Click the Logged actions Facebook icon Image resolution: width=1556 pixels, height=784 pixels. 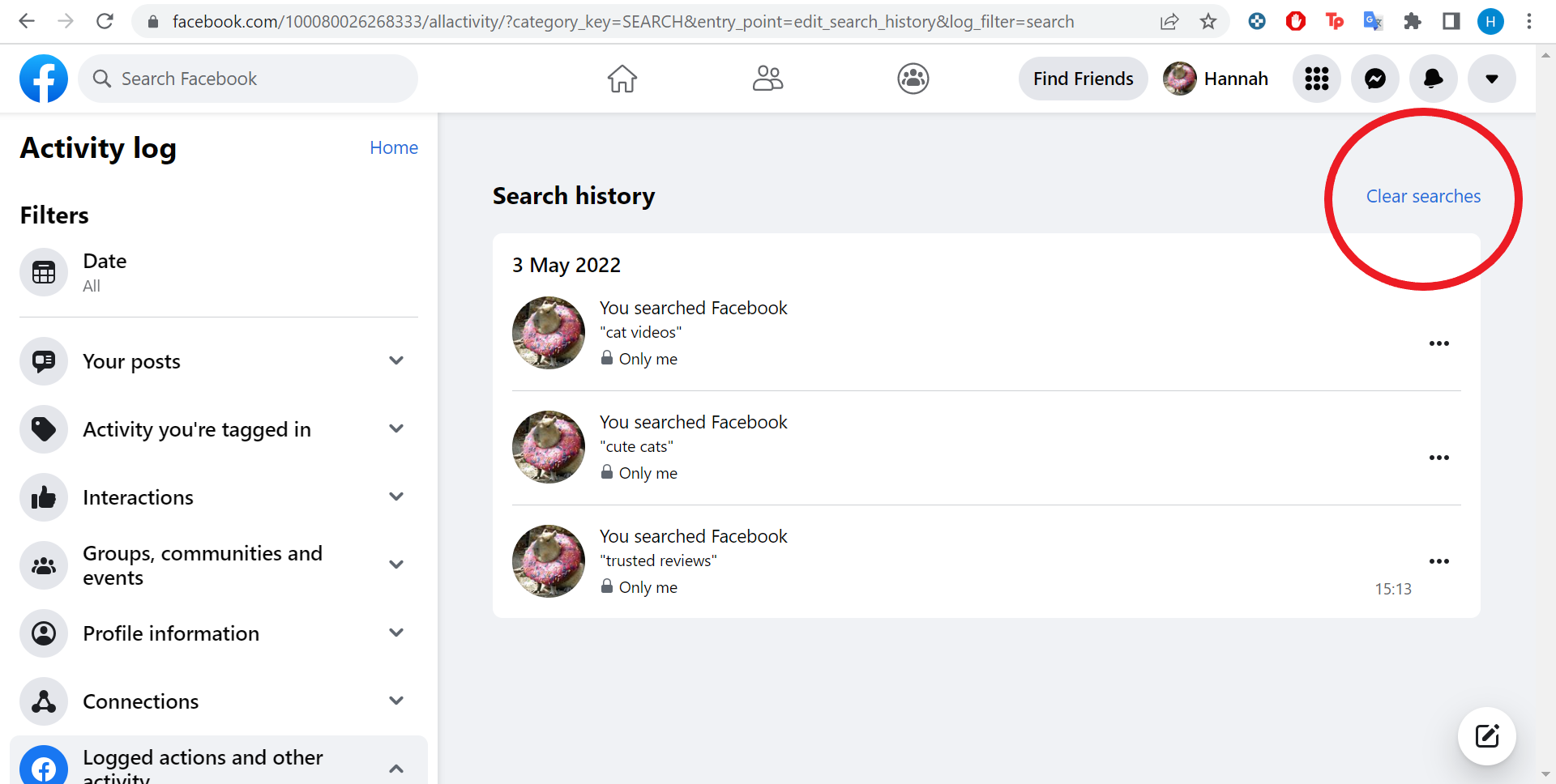coord(44,765)
